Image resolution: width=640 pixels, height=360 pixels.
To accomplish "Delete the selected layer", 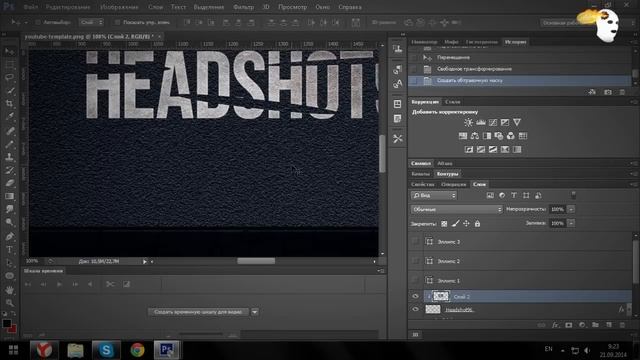I will pyautogui.click(x=622, y=325).
